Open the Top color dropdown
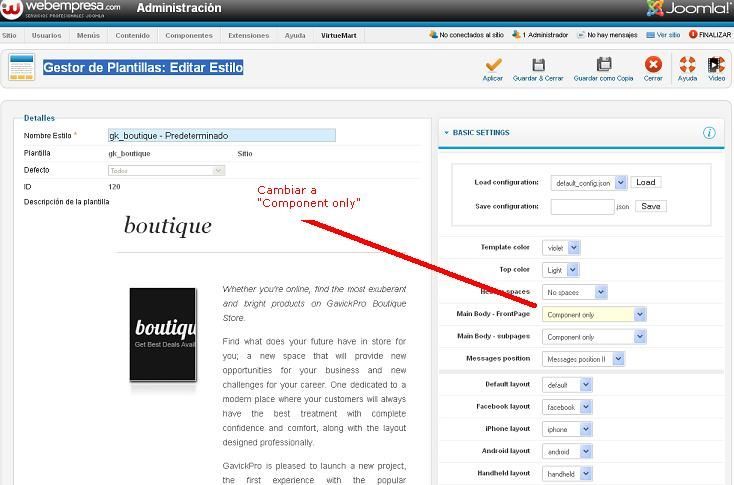Image resolution: width=734 pixels, height=485 pixels. [x=561, y=270]
